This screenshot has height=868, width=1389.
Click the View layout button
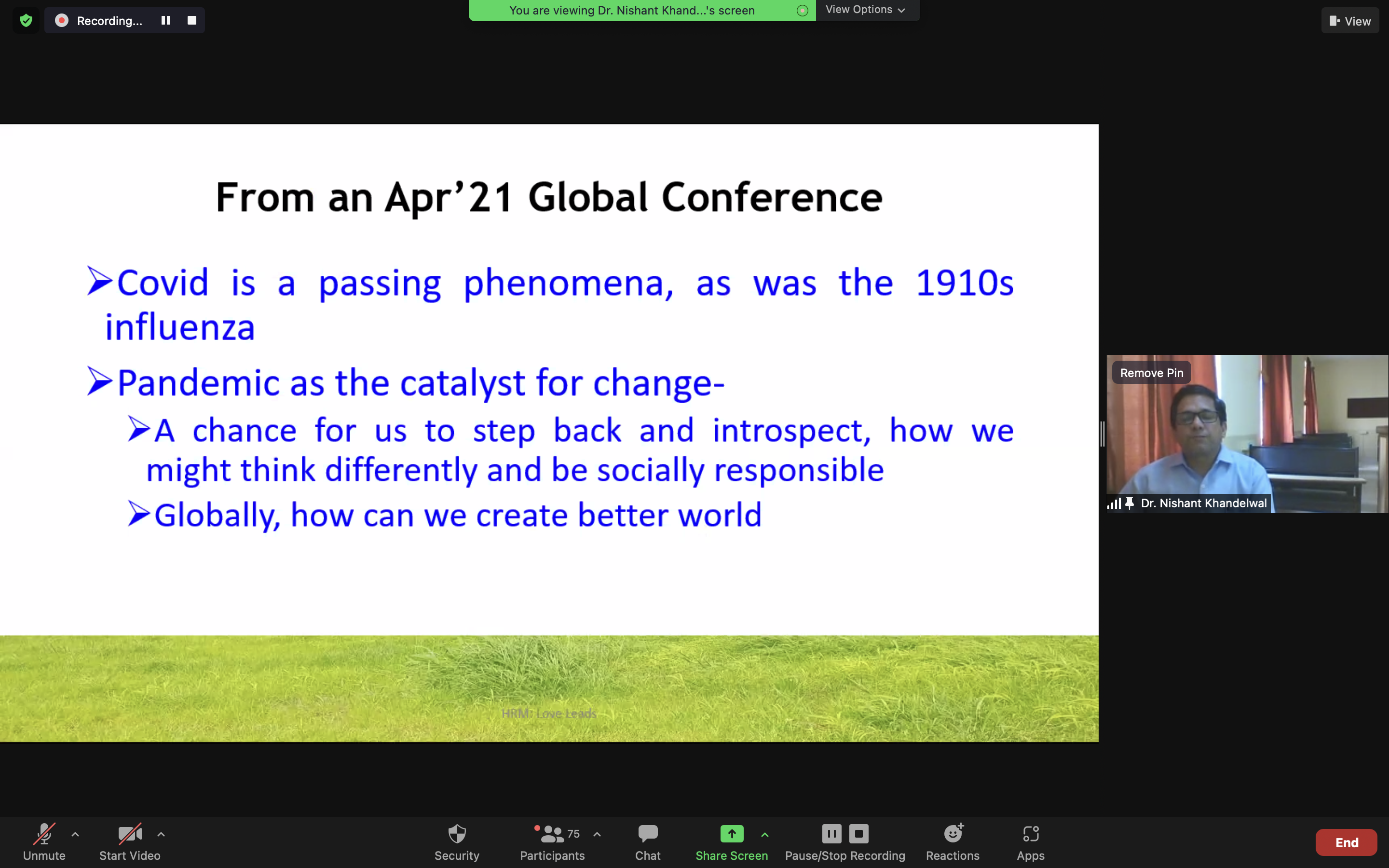pos(1350,21)
